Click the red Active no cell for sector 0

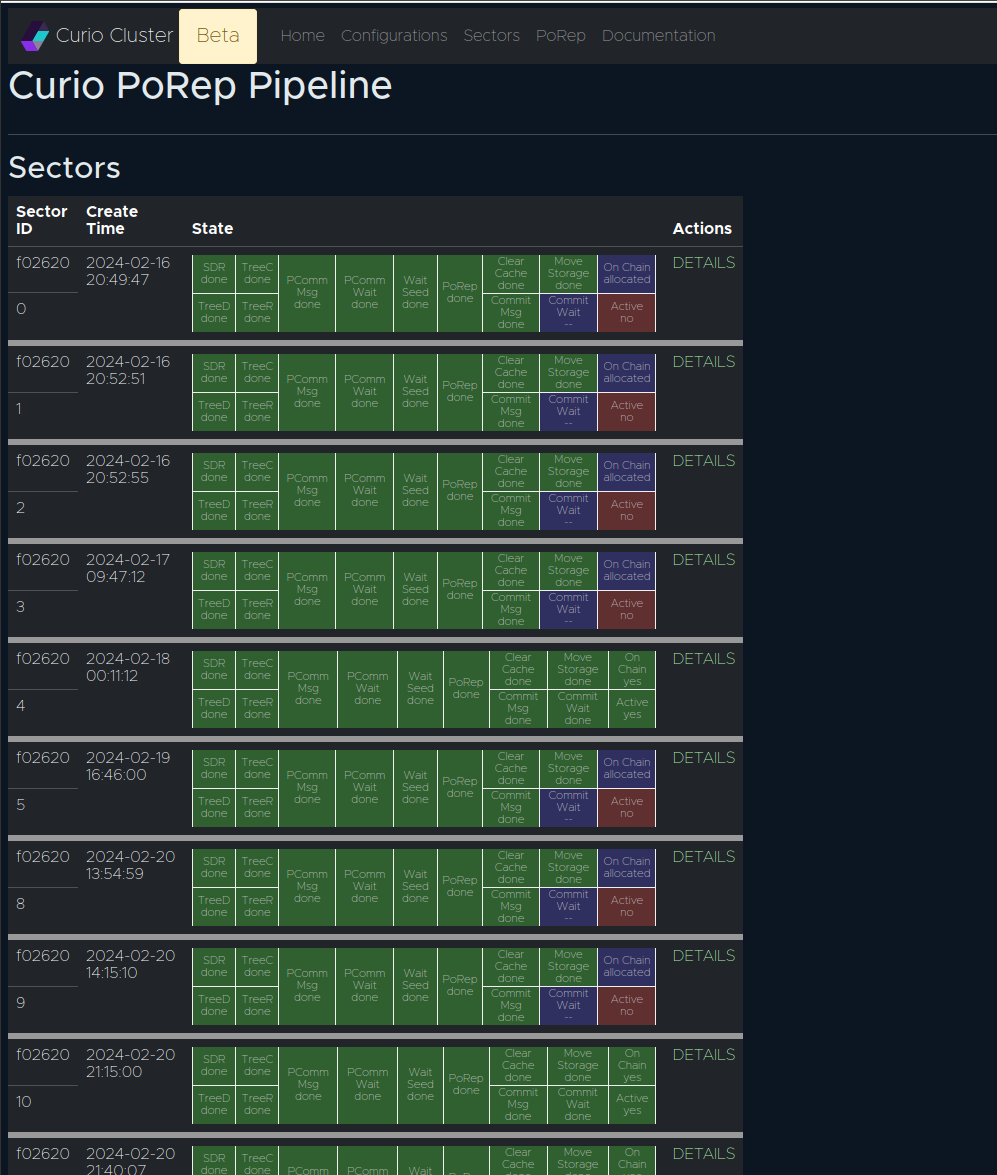tap(627, 313)
